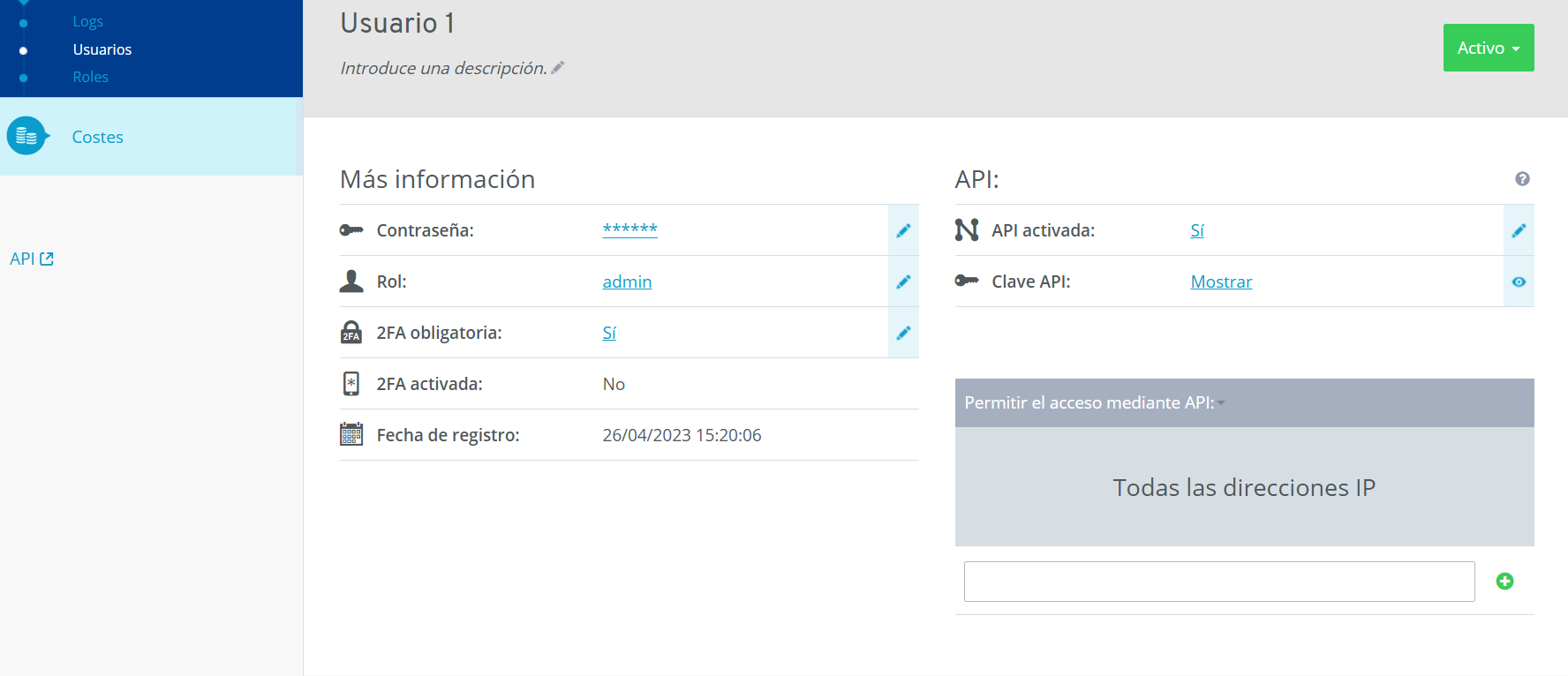Click the Introduce una descripción text

pos(443,68)
